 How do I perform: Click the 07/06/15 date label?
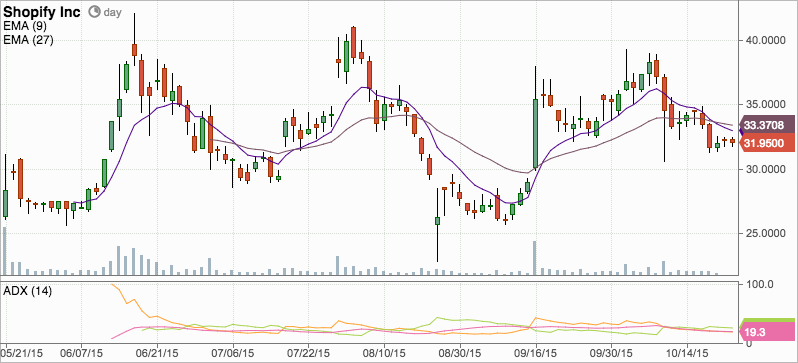pos(232,352)
